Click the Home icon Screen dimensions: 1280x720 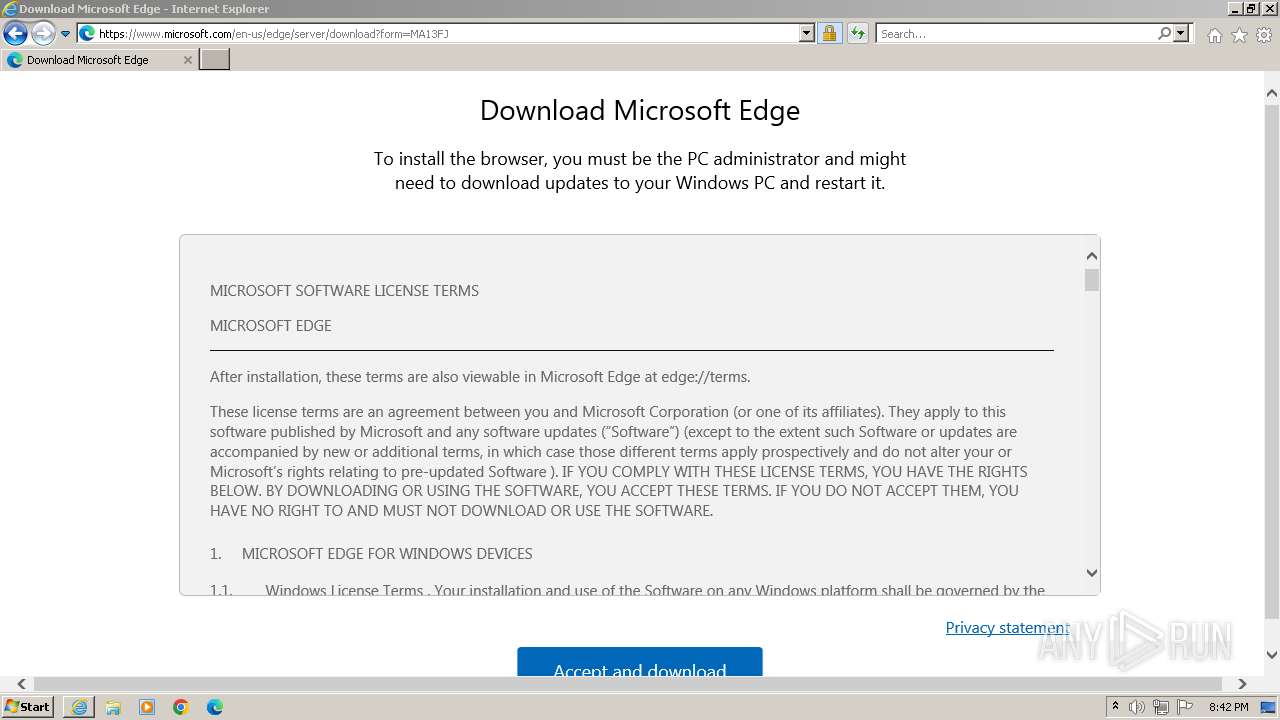point(1214,35)
